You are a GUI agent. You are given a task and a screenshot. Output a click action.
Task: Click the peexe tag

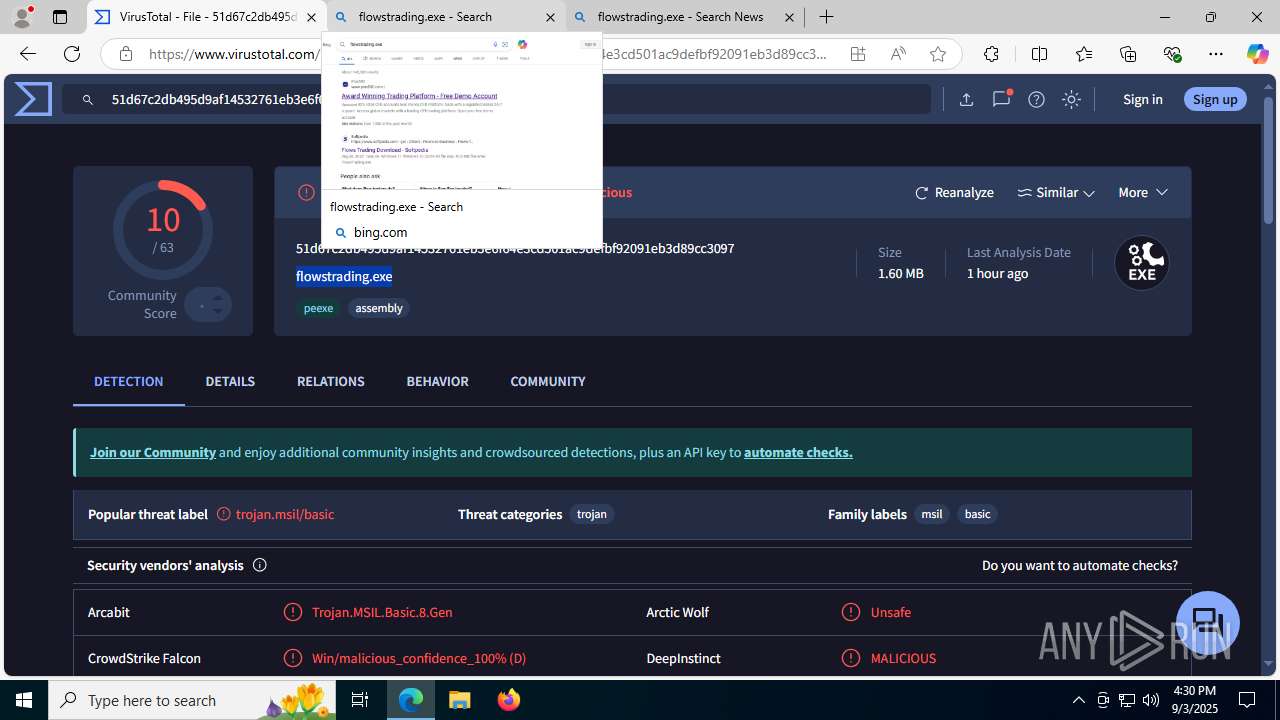point(318,308)
